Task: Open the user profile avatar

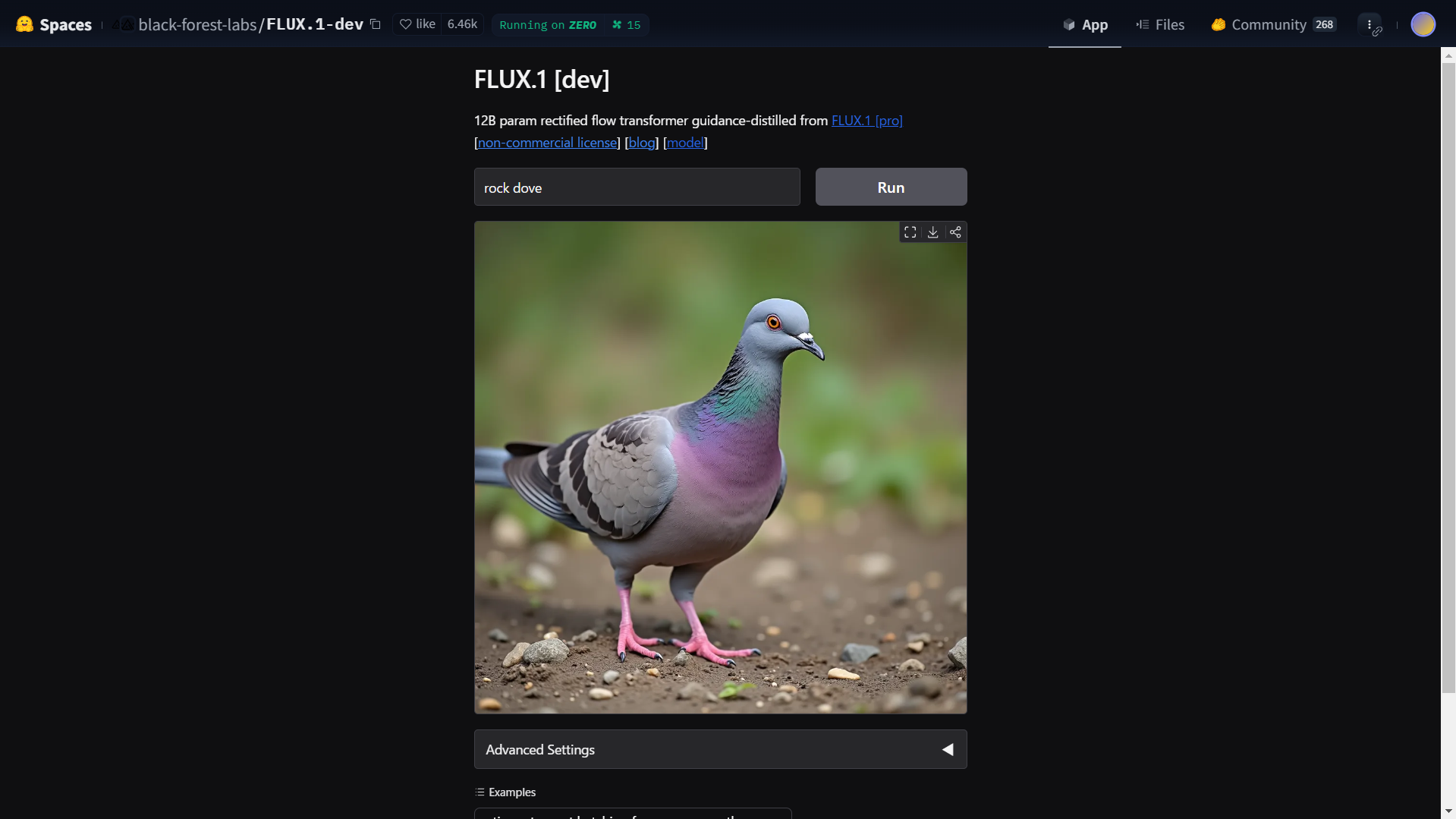Action: pyautogui.click(x=1423, y=24)
